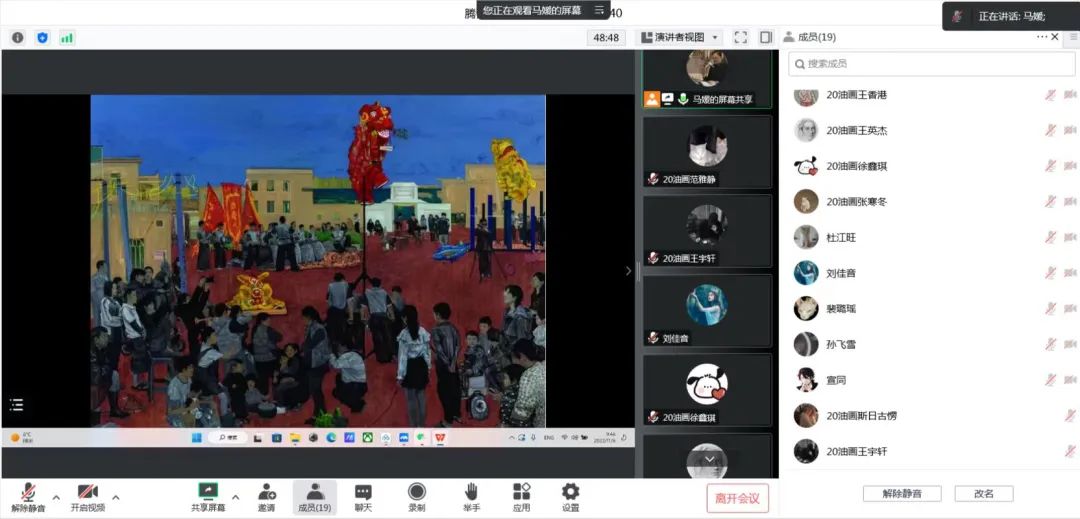Toggle camera icon for 孙飞雪 in member list

pos(1070,344)
